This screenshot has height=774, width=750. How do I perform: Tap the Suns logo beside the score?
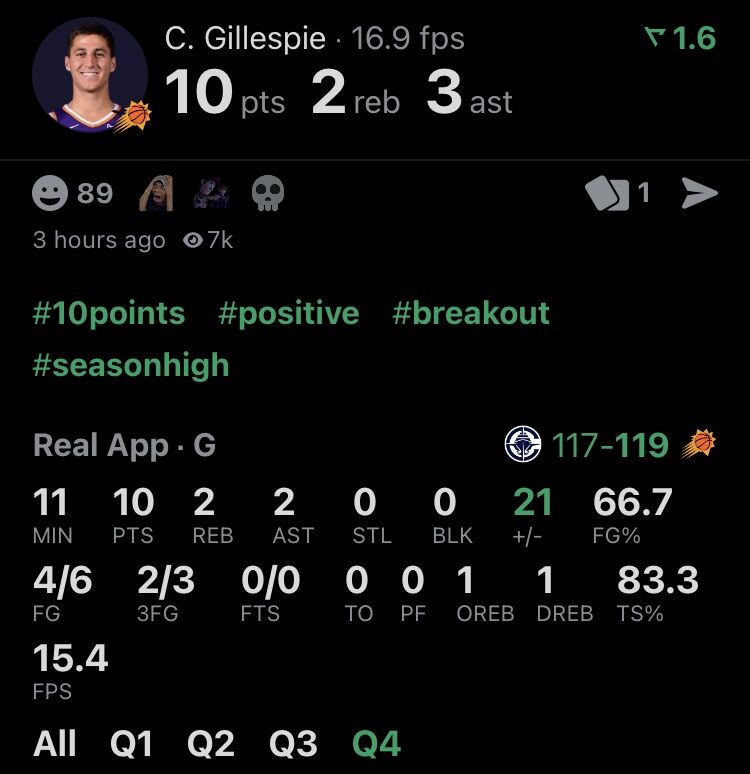pyautogui.click(x=699, y=443)
